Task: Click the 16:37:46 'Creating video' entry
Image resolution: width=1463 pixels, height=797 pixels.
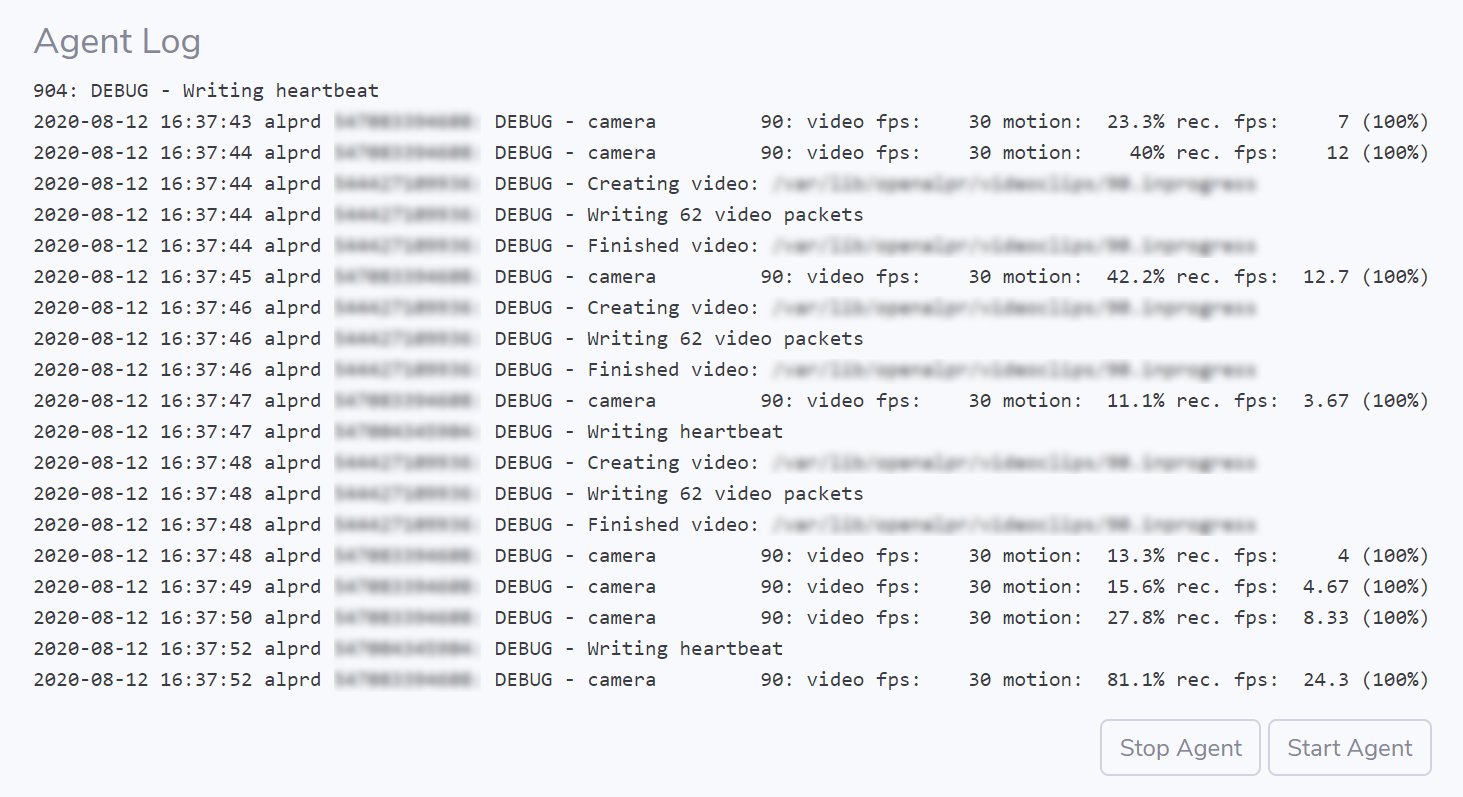Action: click(x=644, y=308)
